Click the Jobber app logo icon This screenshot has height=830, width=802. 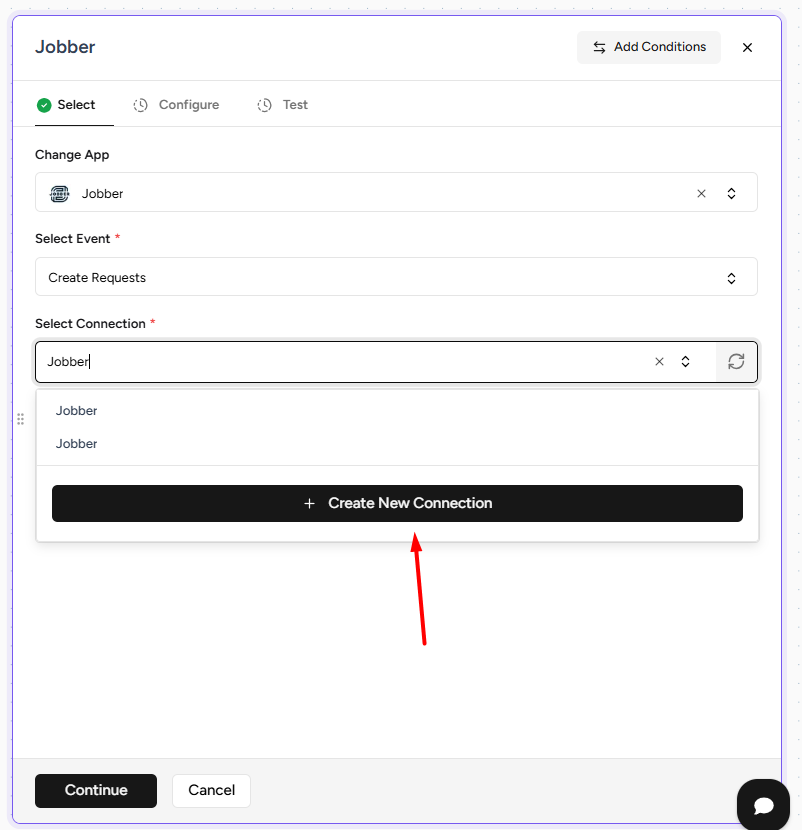pos(60,194)
